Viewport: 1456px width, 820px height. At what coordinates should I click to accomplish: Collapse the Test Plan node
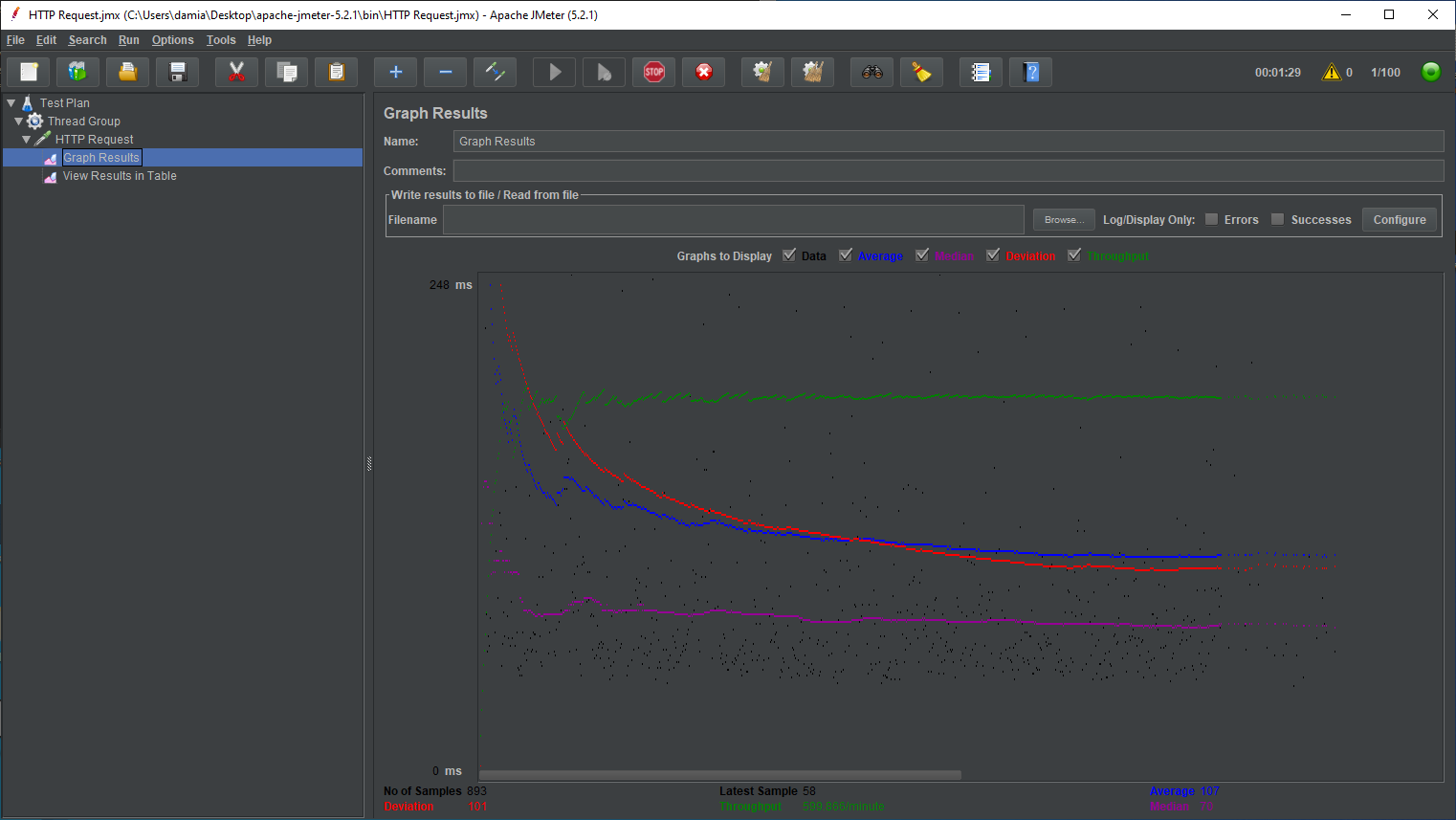pyautogui.click(x=11, y=102)
